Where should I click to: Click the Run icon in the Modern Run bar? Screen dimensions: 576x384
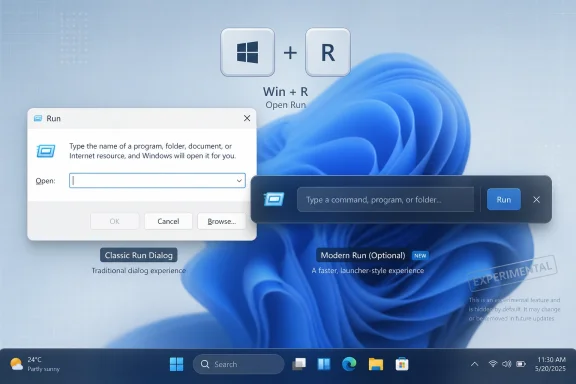click(274, 199)
